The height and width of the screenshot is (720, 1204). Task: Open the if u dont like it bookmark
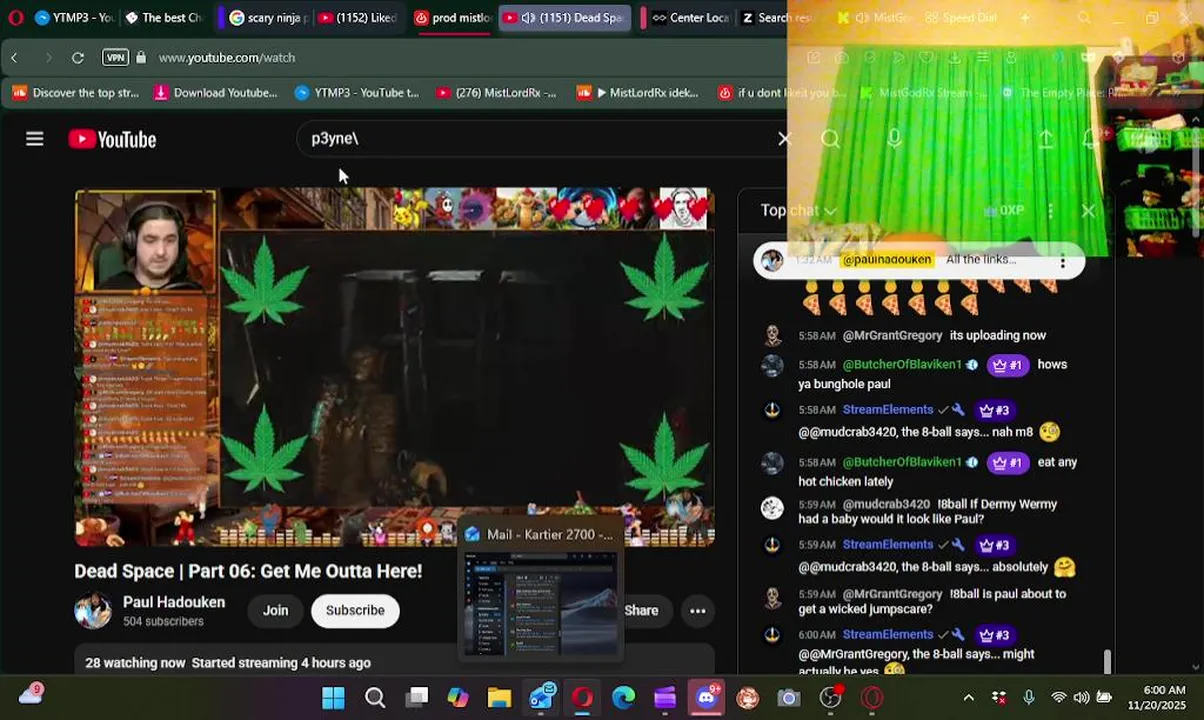[x=781, y=93]
